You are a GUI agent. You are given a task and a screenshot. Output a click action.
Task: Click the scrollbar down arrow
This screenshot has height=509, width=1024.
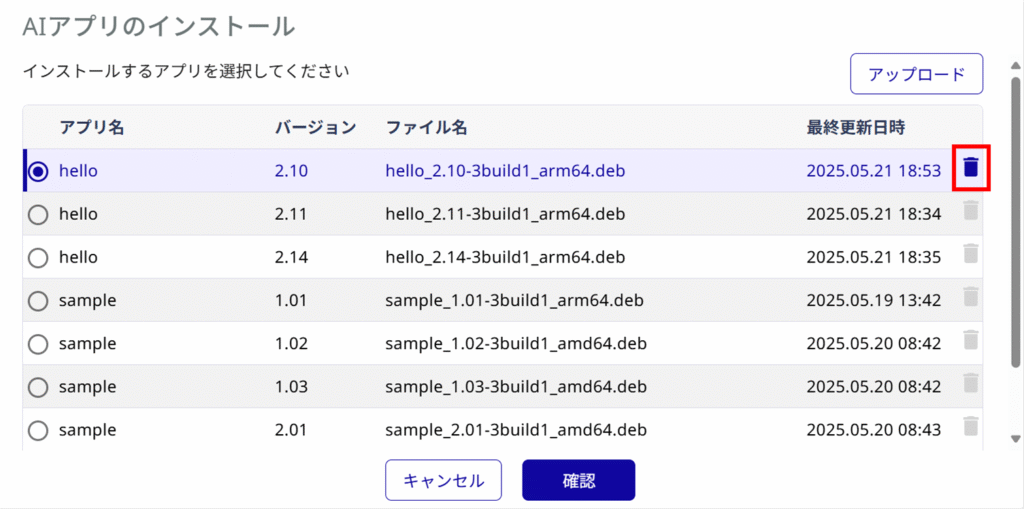pos(1016,438)
